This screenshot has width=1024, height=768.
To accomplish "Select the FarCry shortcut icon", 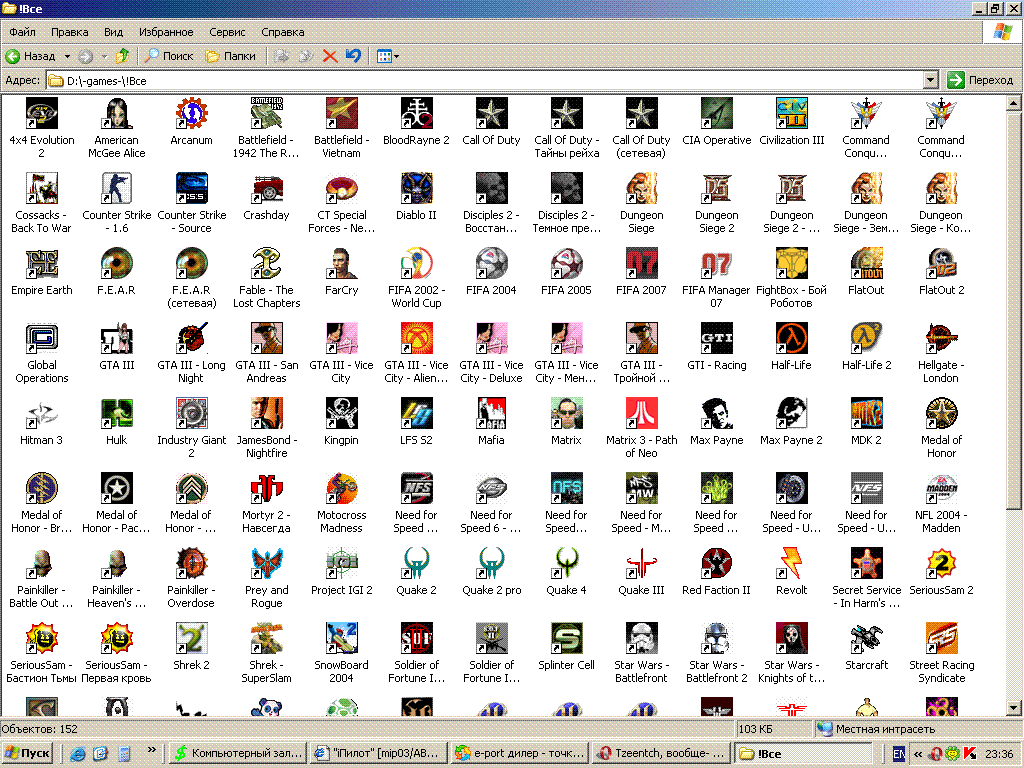I will 341,263.
